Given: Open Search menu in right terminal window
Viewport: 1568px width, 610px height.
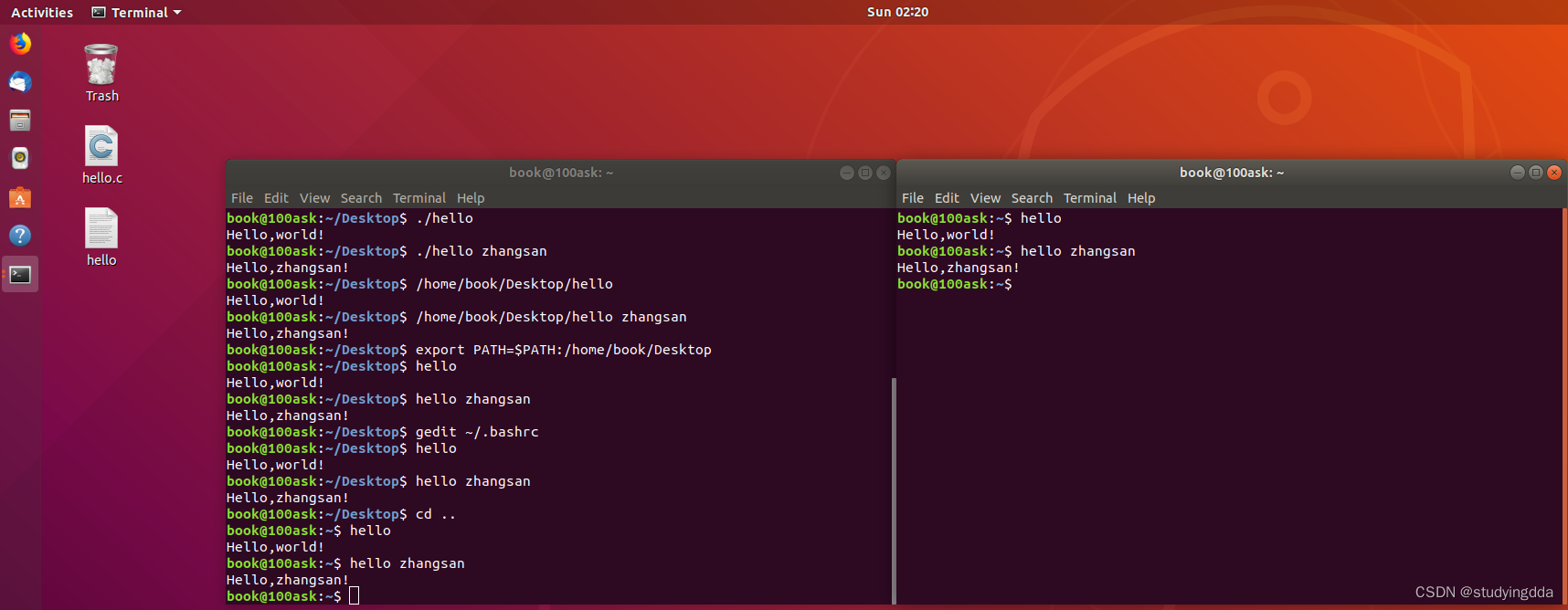Looking at the screenshot, I should coord(1032,198).
